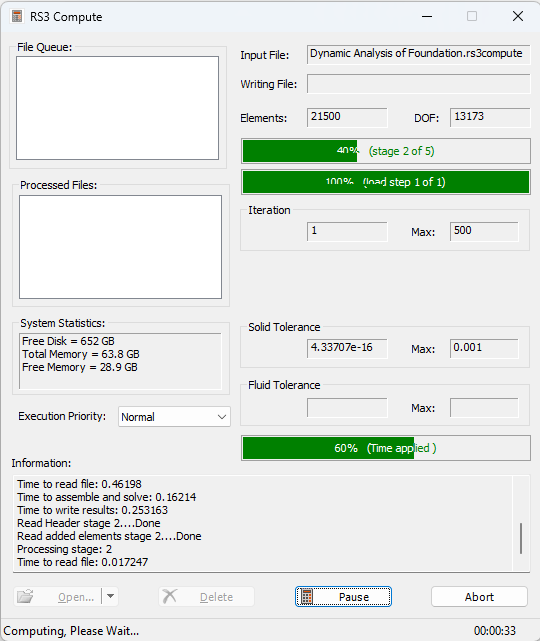Screen dimensions: 540x641
Task: Abort the computation
Action: click(479, 597)
